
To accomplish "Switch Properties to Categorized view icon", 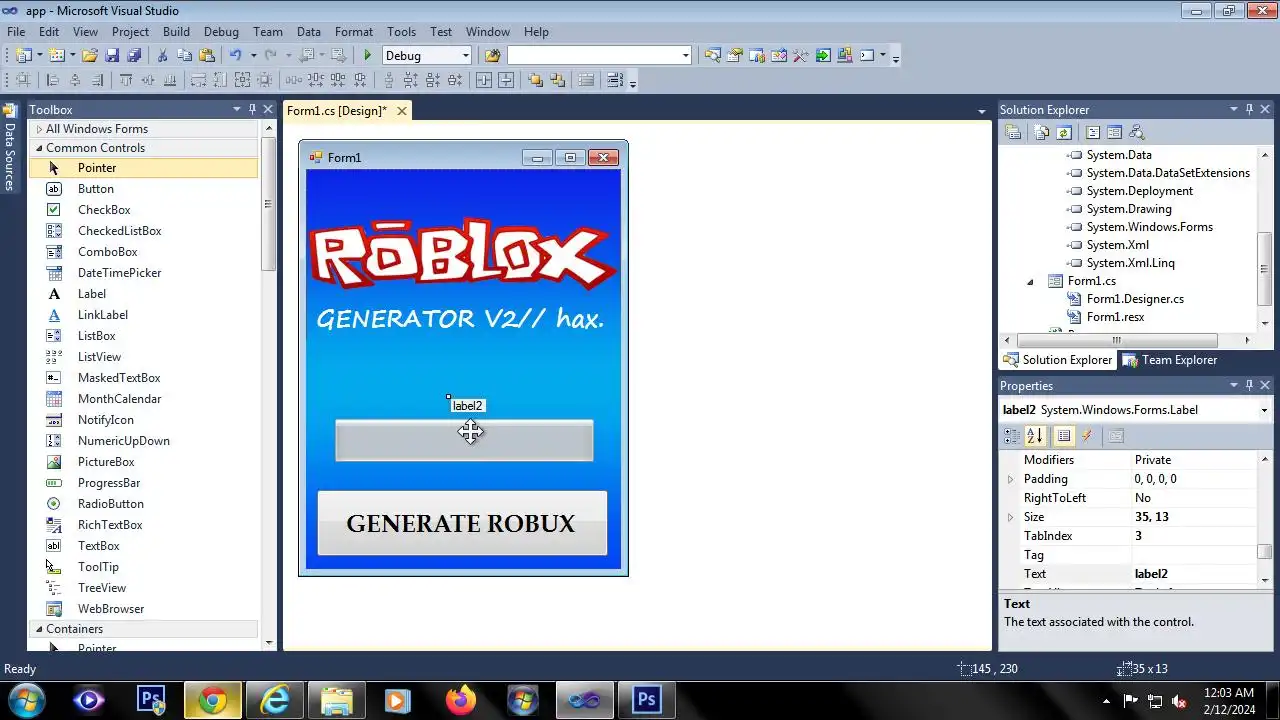I will tap(1012, 436).
